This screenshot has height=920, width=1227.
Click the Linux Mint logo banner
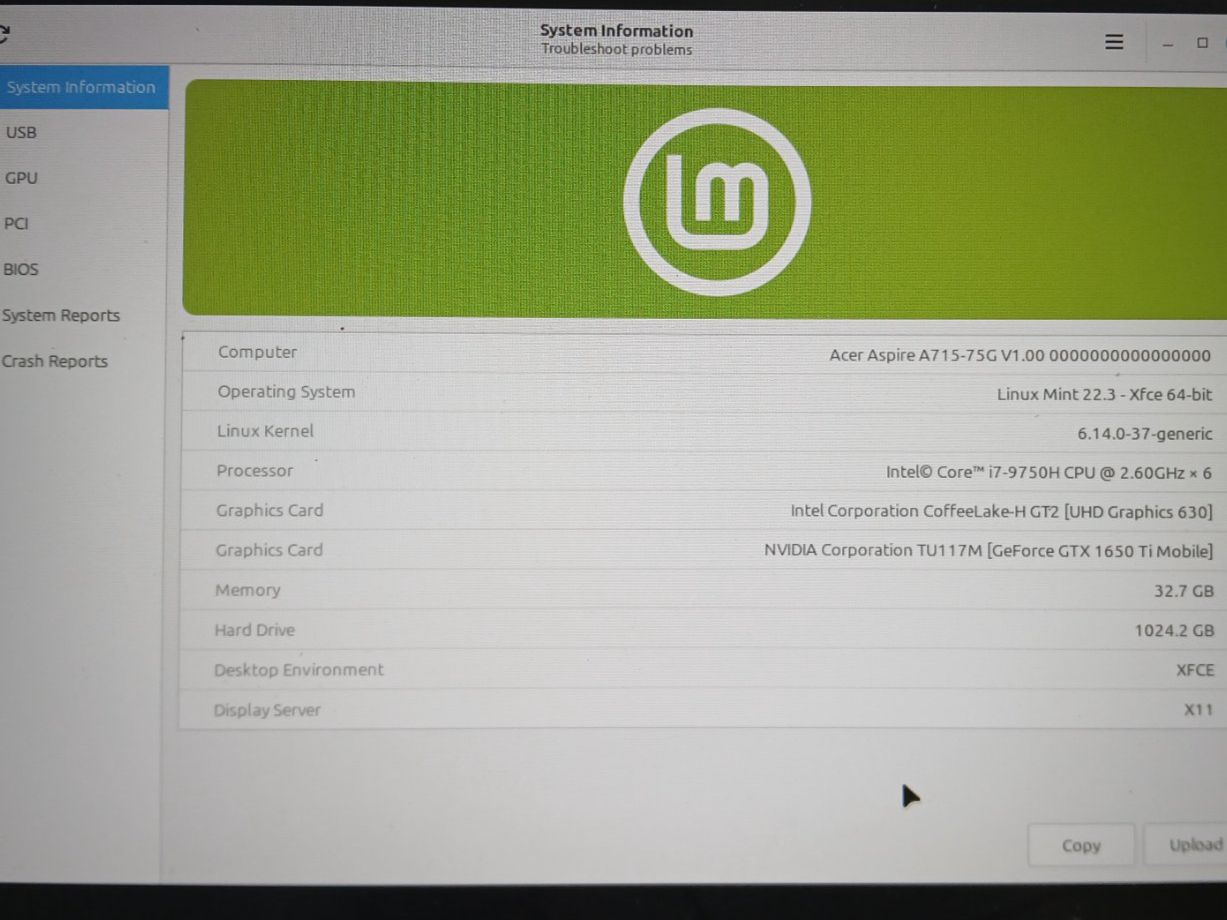[705, 200]
